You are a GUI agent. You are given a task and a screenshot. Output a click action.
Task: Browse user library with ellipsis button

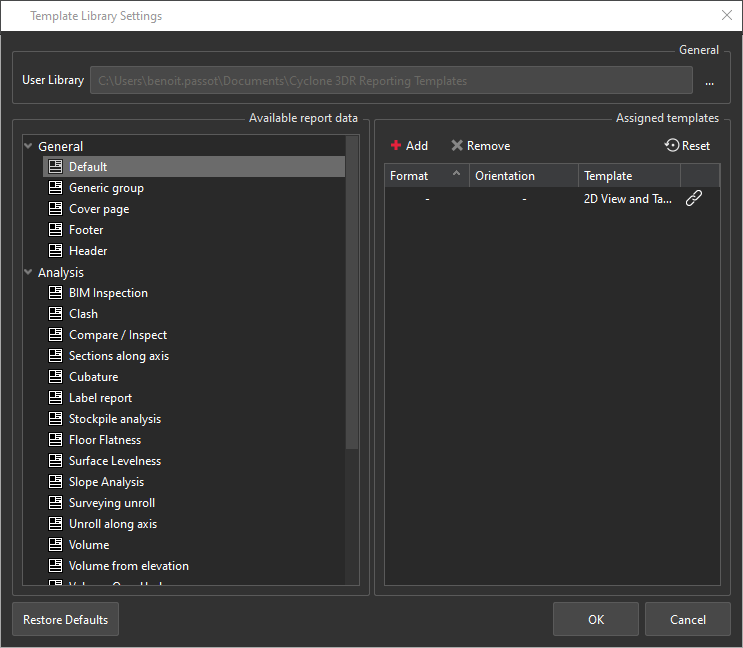click(x=709, y=81)
